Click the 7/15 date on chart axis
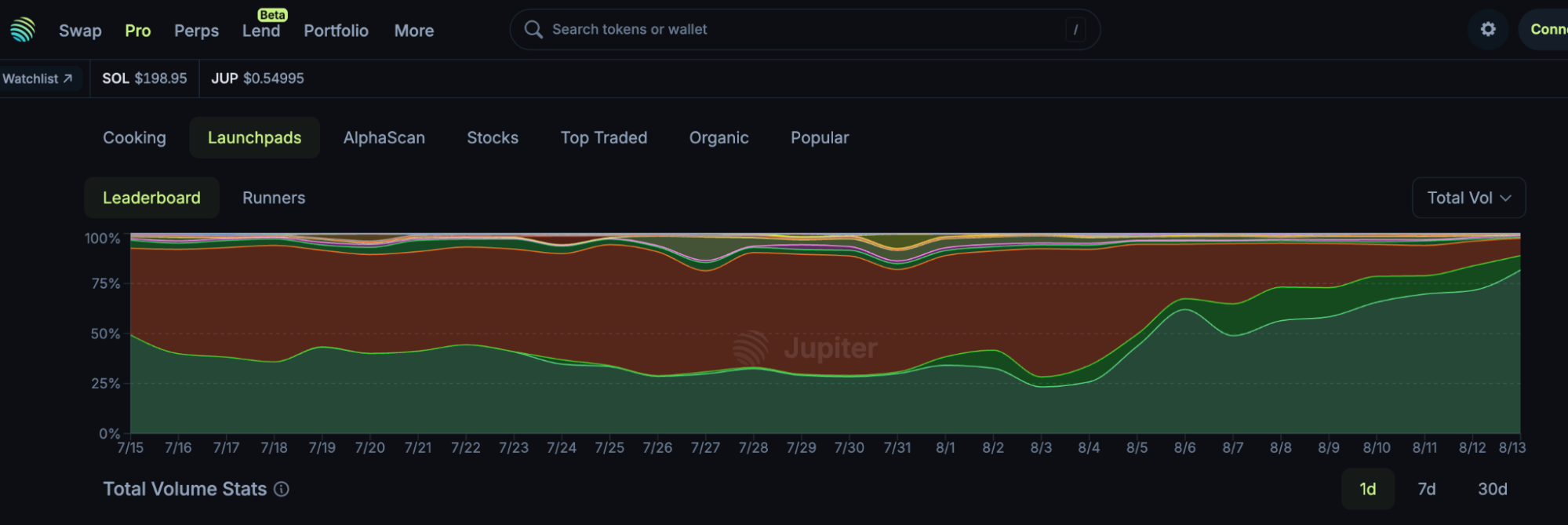1568x525 pixels. point(130,447)
